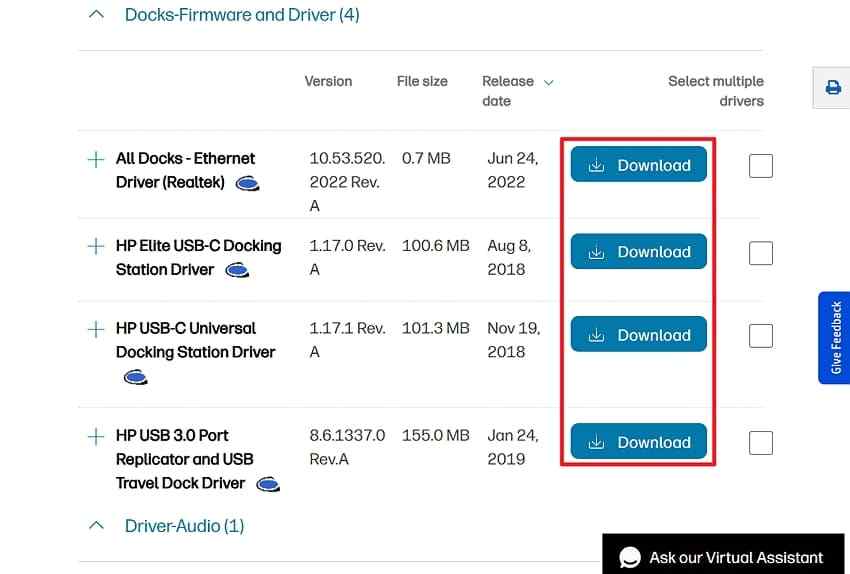This screenshot has width=850, height=574.
Task: Expand HP USB-C Universal Docking Station Driver plus sign
Action: pyautogui.click(x=96, y=329)
